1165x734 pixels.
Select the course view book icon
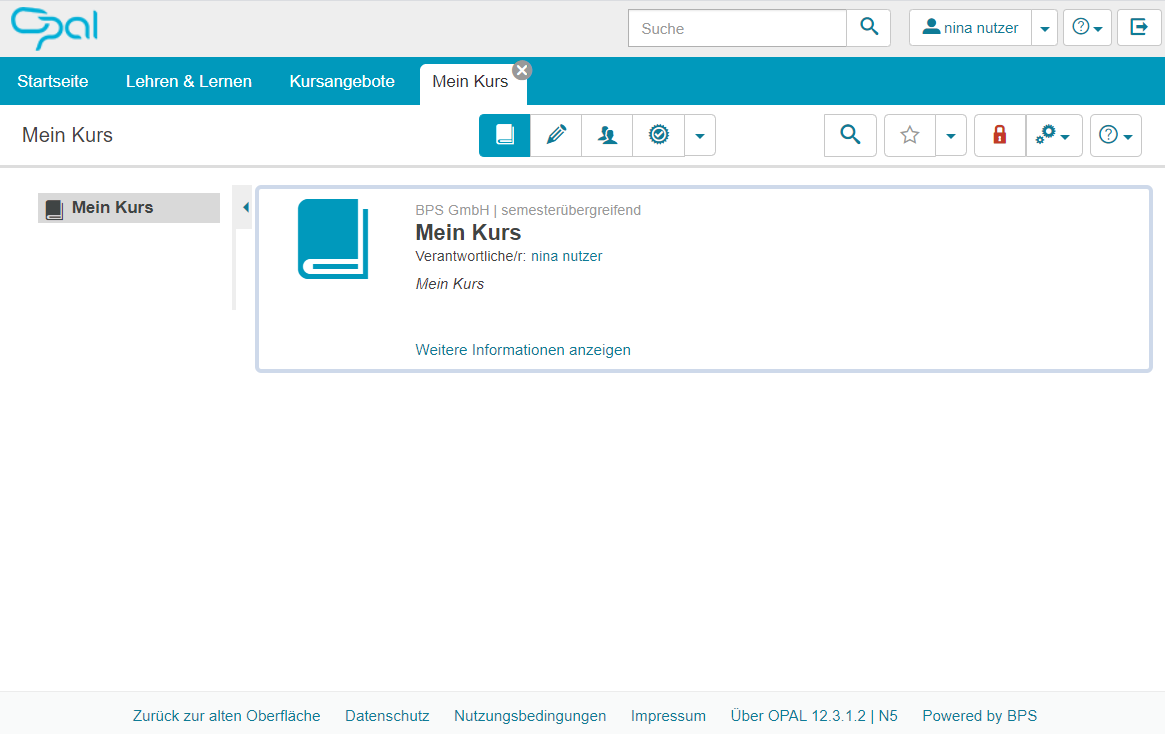point(504,135)
